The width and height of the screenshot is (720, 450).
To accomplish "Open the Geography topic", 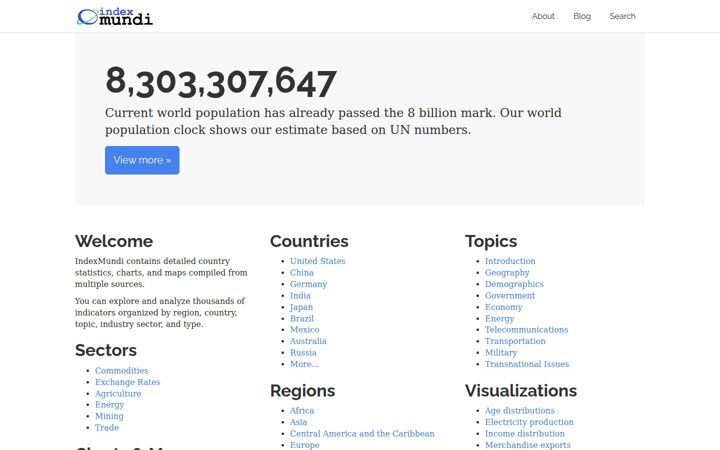I will point(507,272).
